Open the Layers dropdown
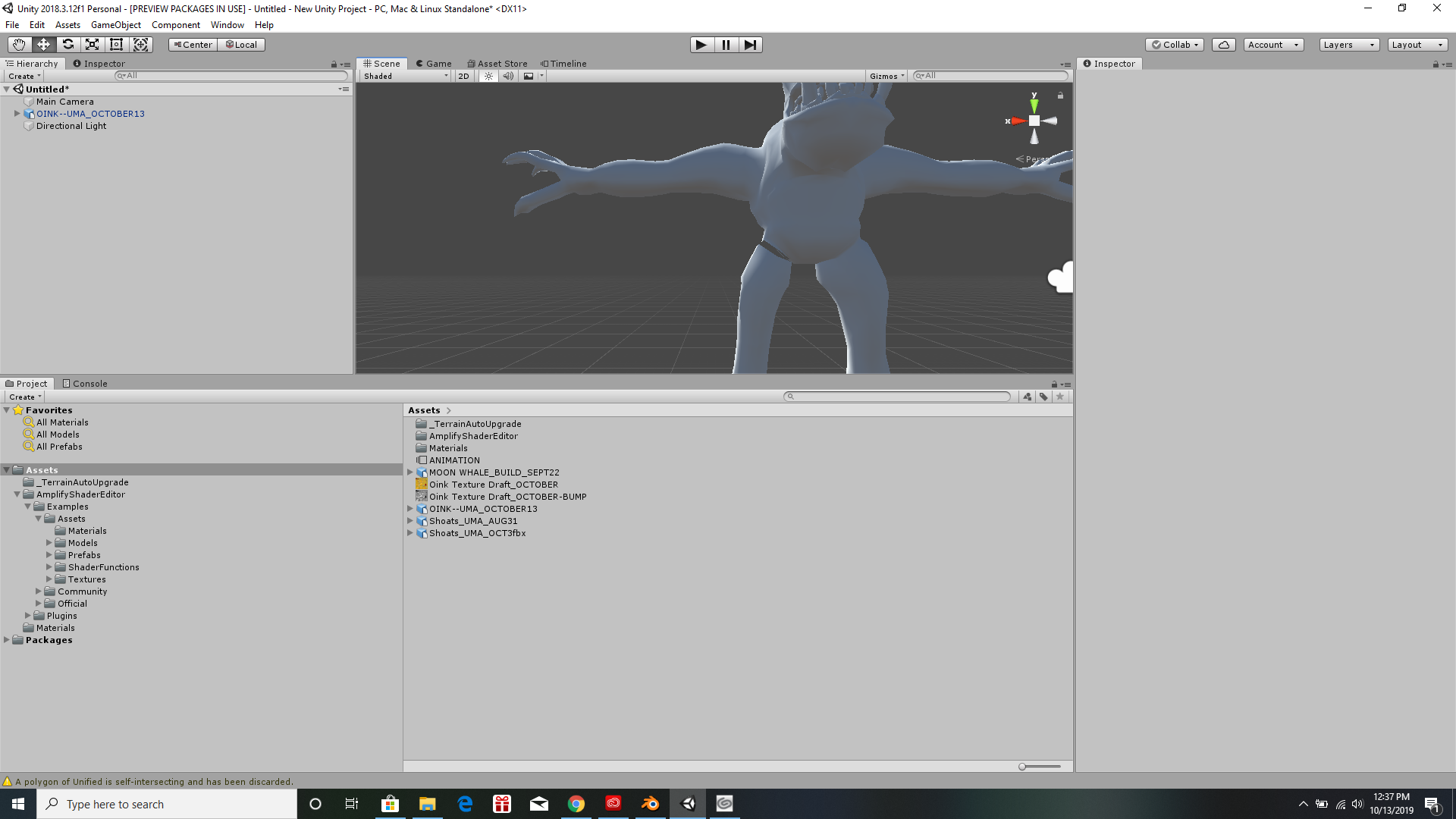Image resolution: width=1456 pixels, height=819 pixels. (1348, 45)
